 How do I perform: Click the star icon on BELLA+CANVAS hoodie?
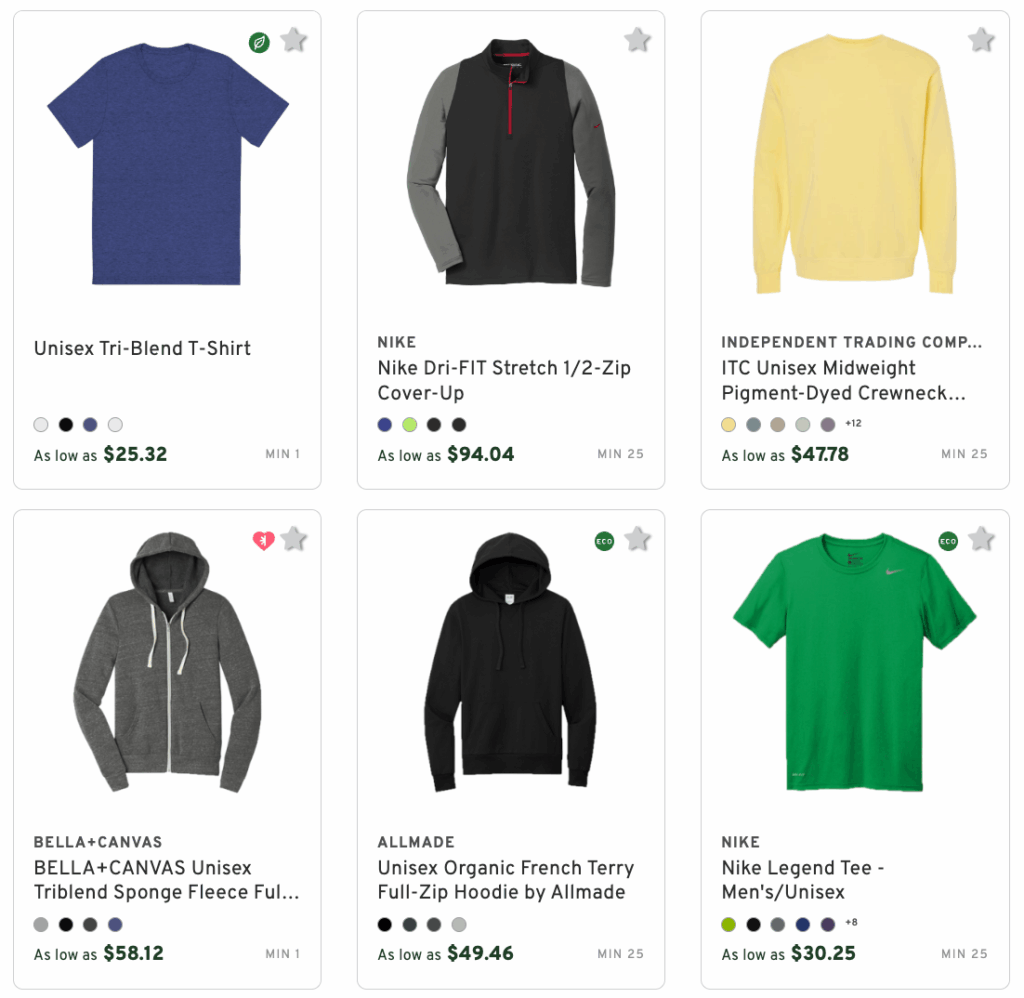coord(293,540)
